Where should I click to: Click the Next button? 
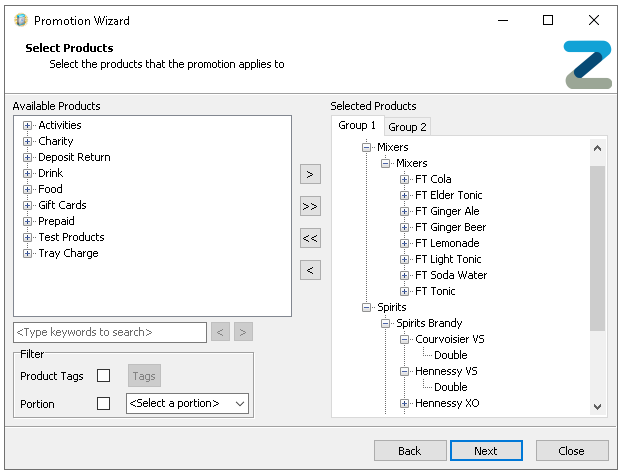click(486, 451)
